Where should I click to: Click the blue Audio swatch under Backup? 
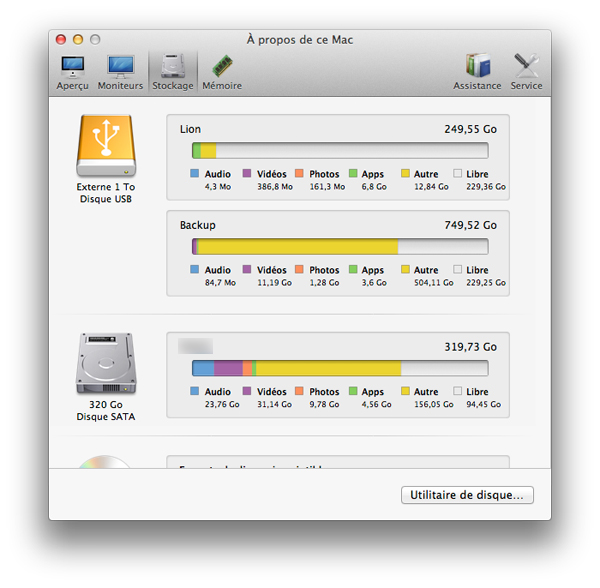click(x=195, y=269)
